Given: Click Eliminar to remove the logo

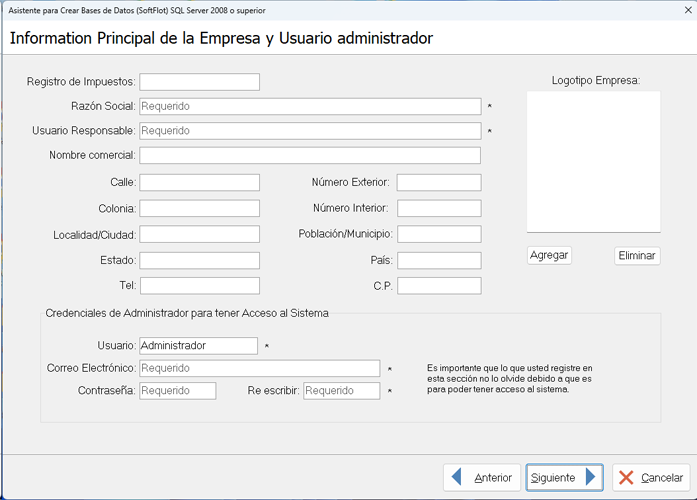Looking at the screenshot, I should (x=637, y=256).
